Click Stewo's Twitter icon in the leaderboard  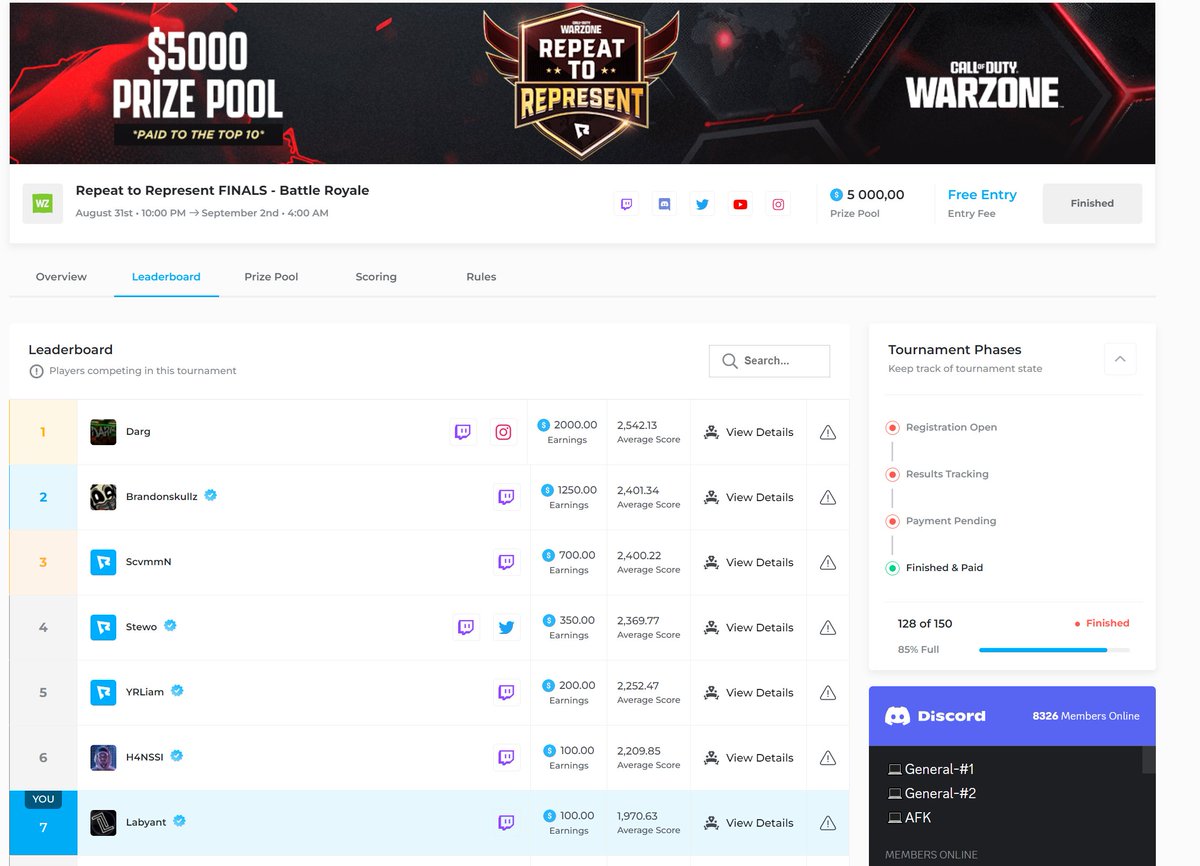(x=507, y=627)
